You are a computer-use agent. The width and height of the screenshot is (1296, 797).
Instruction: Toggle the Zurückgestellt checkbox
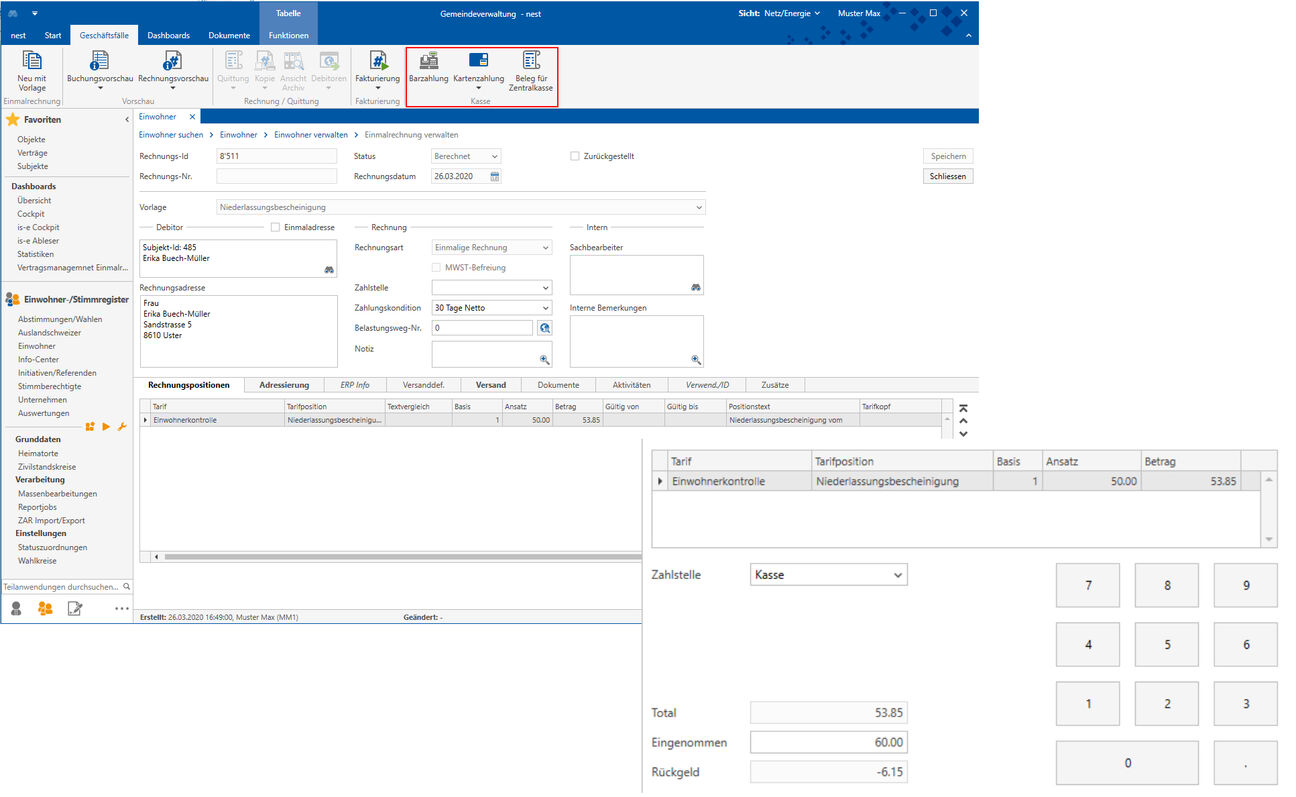[575, 156]
